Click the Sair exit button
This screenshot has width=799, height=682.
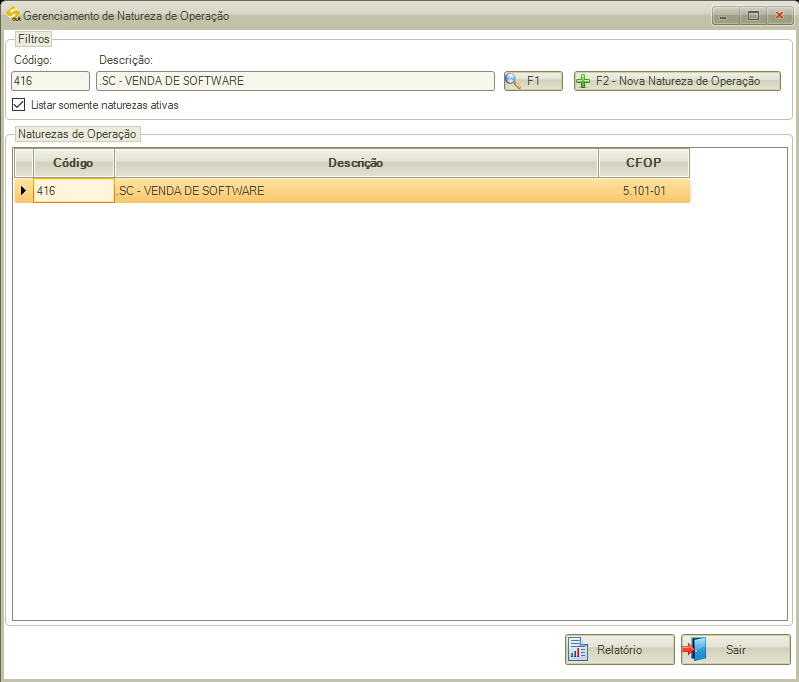[x=736, y=649]
